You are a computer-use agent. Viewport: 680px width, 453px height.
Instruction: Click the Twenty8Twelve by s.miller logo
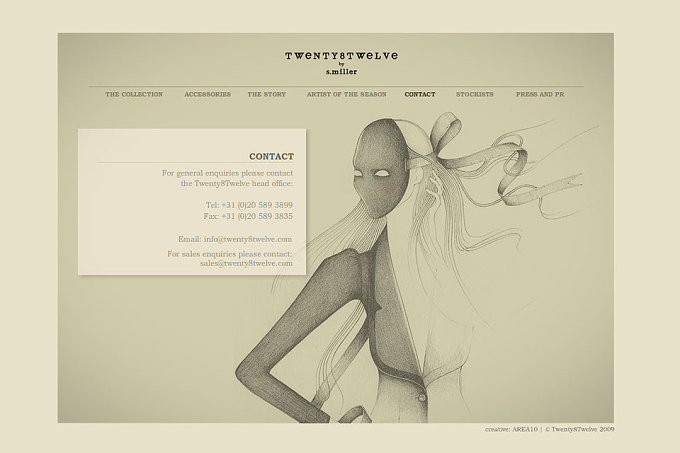[341, 63]
